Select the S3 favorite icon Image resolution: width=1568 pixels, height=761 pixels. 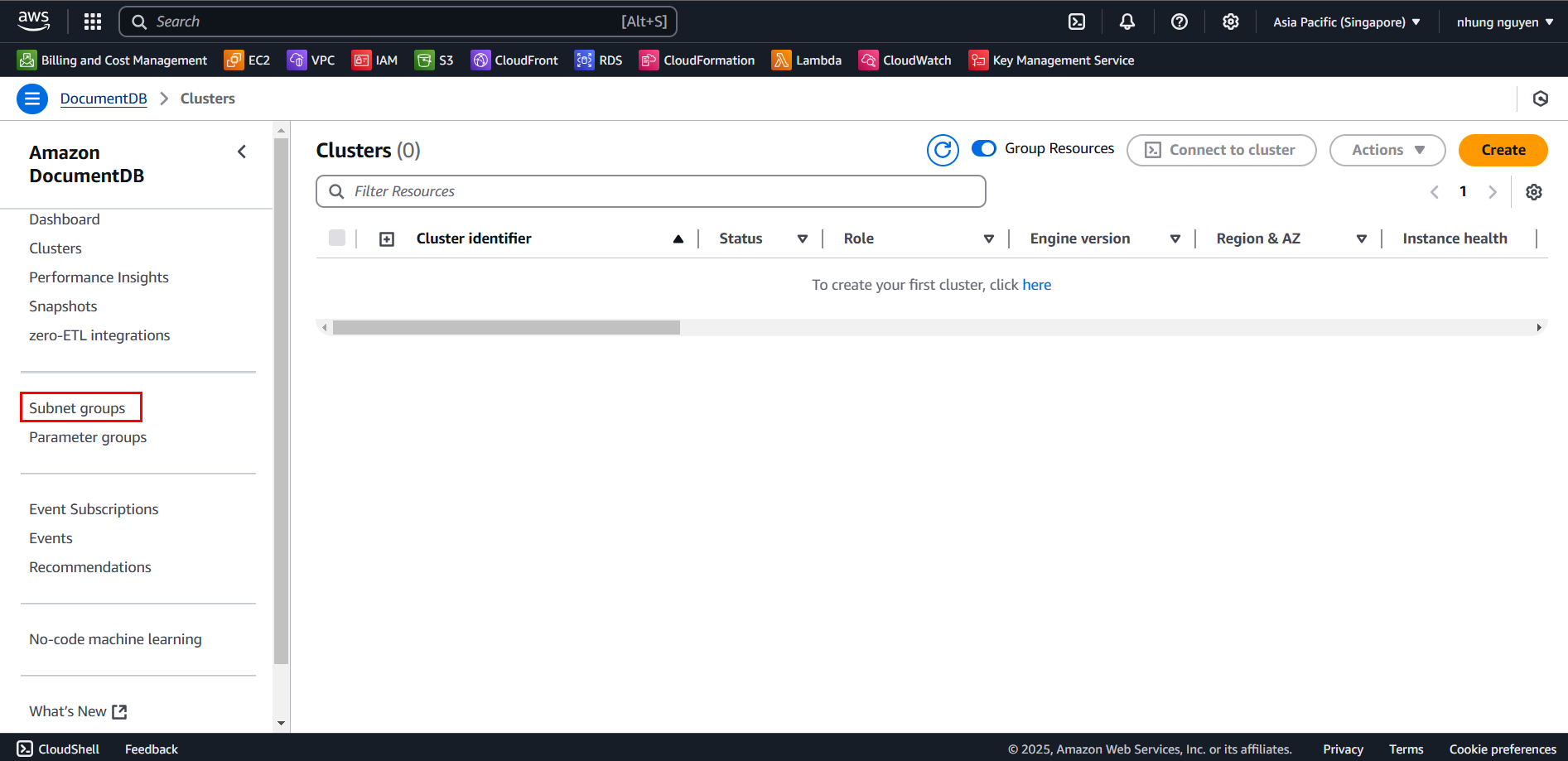434,60
